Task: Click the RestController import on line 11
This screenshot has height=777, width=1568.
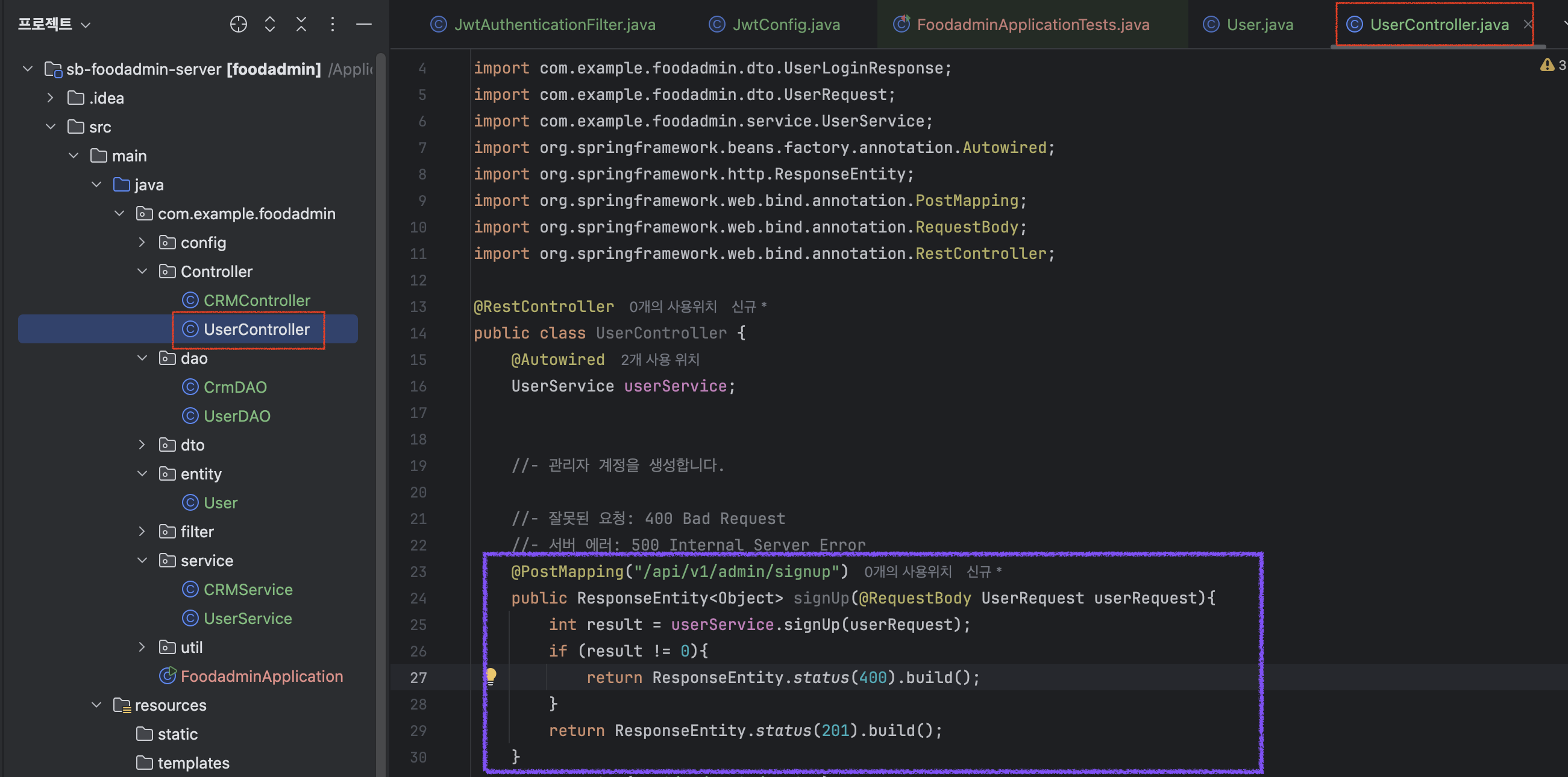Action: (980, 253)
